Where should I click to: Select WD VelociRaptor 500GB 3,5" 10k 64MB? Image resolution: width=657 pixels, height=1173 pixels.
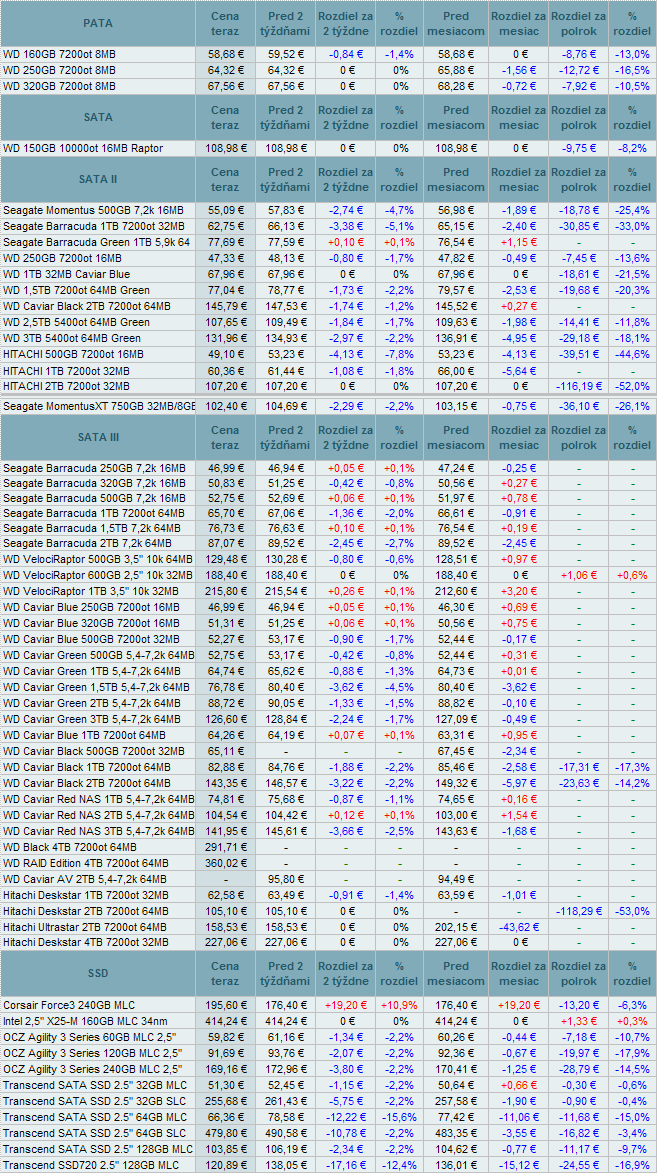[x=99, y=560]
